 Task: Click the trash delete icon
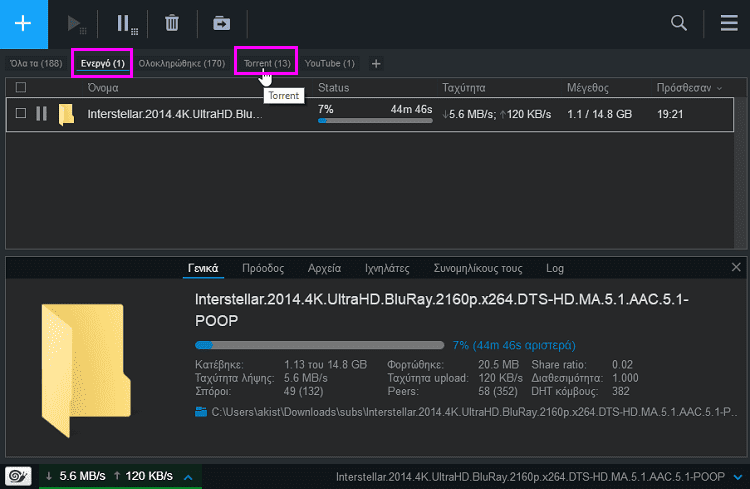click(172, 23)
